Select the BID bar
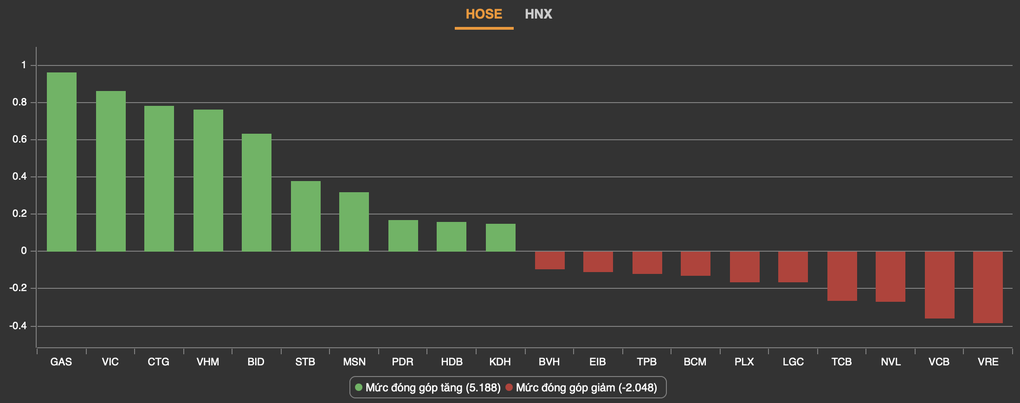Image resolution: width=1020 pixels, height=403 pixels. coord(257,193)
